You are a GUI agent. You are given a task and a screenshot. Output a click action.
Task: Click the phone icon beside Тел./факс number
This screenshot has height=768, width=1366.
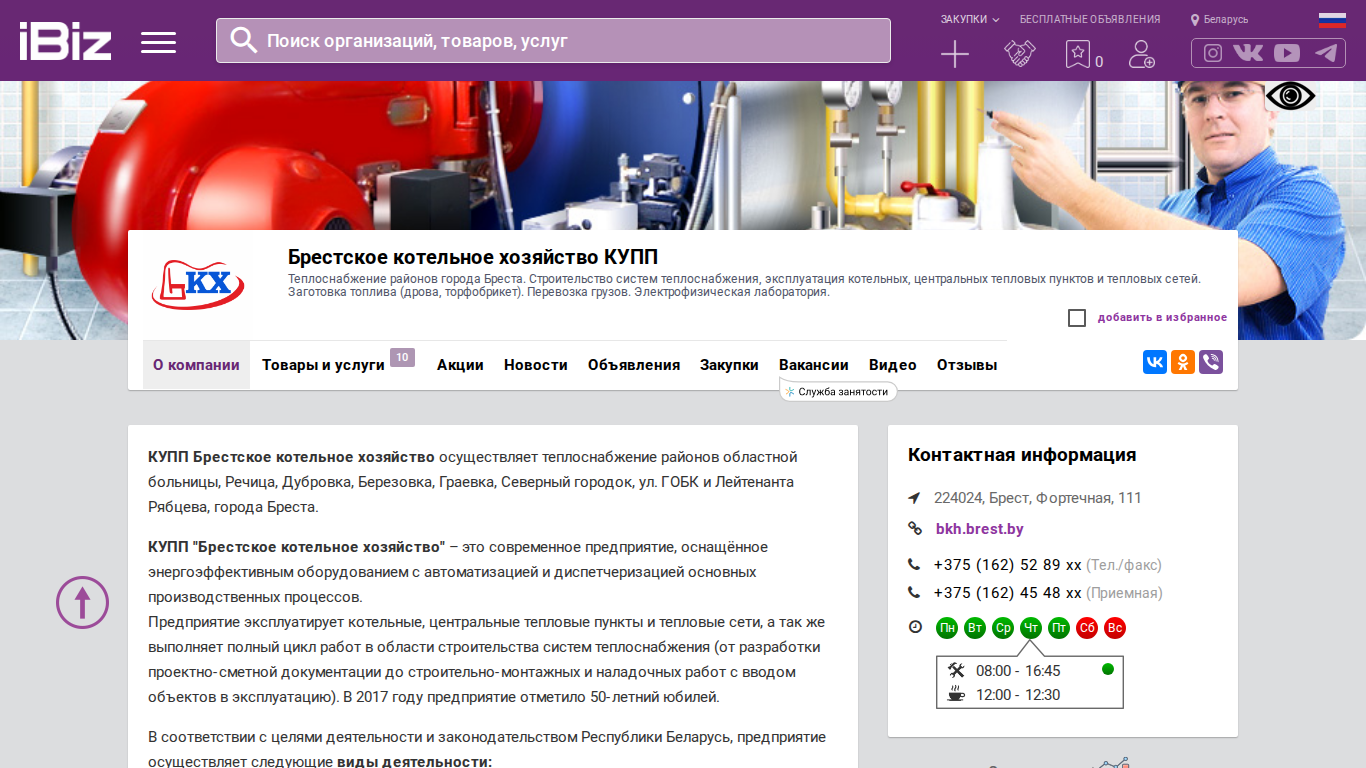point(914,565)
